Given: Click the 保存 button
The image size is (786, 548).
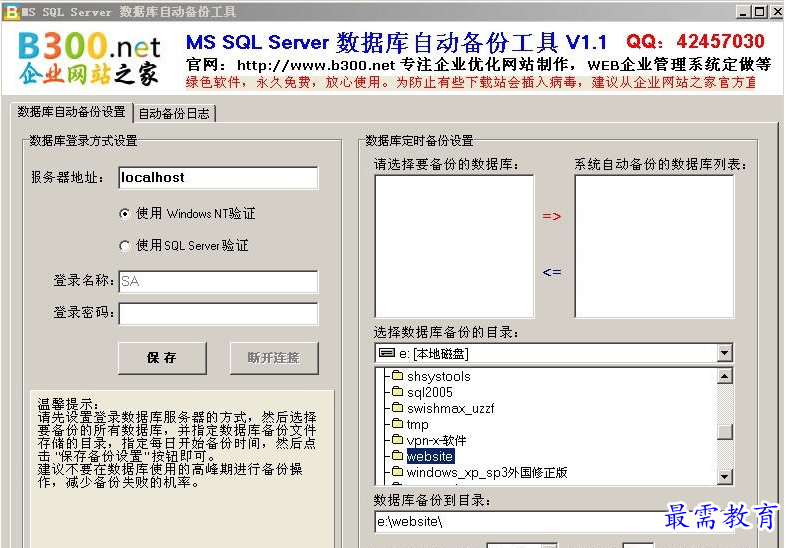Looking at the screenshot, I should pyautogui.click(x=162, y=358).
